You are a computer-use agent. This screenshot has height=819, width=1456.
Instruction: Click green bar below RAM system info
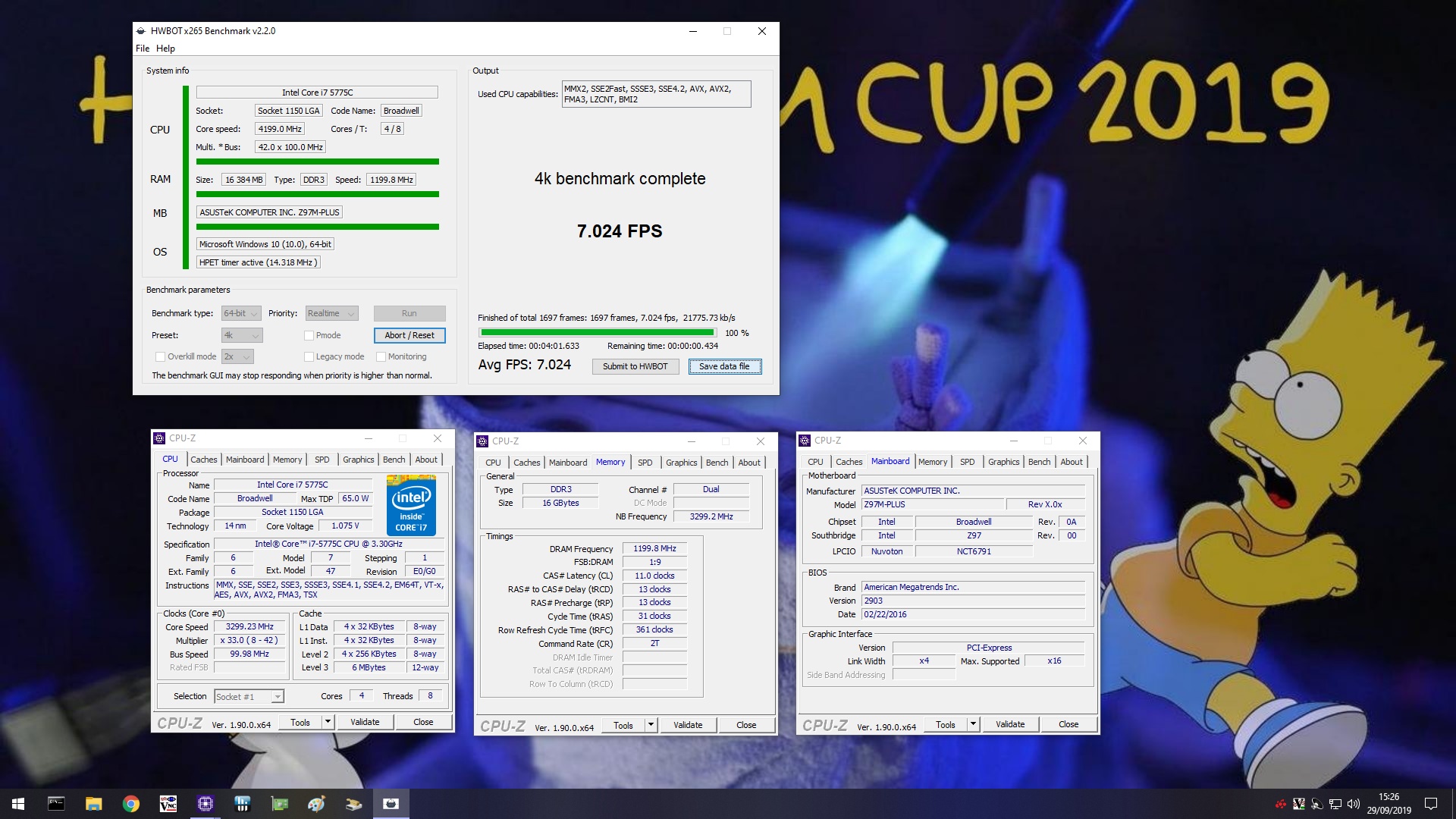pos(318,194)
